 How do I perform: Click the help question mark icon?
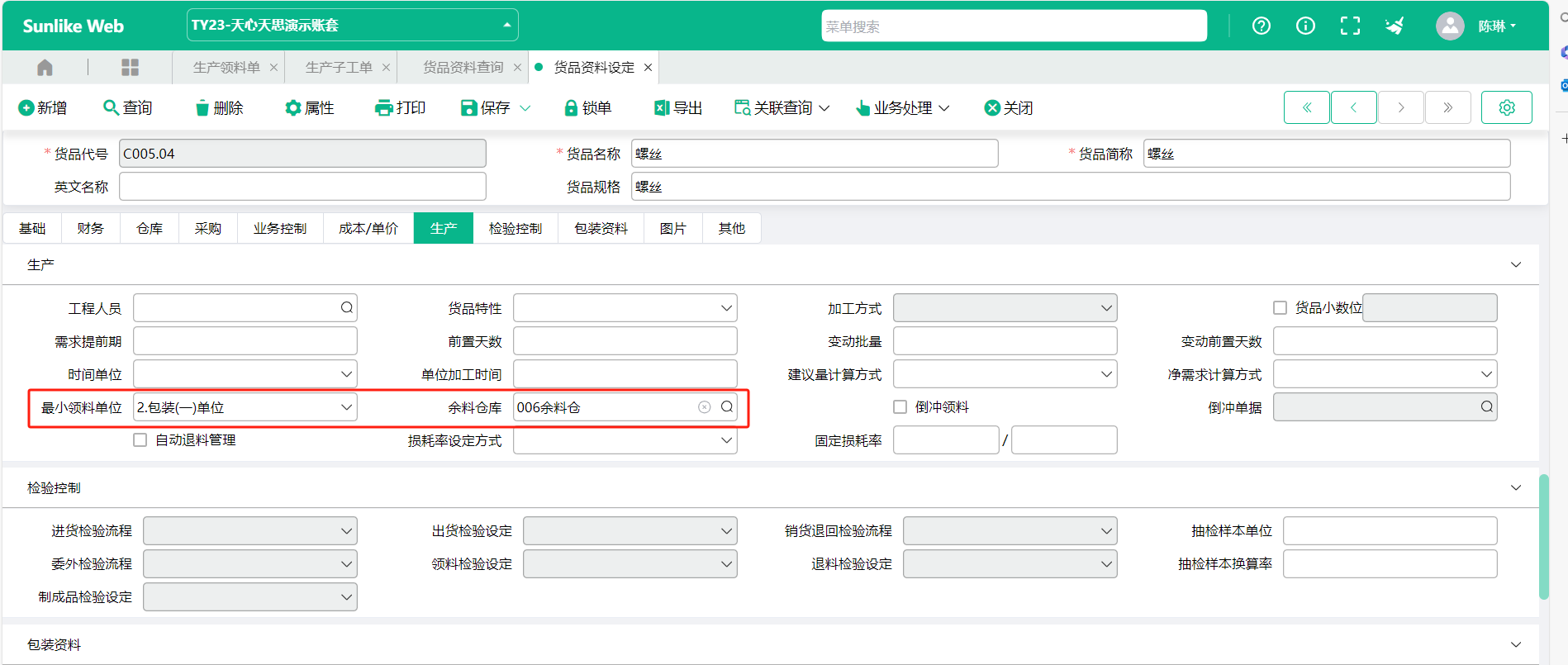[1262, 26]
